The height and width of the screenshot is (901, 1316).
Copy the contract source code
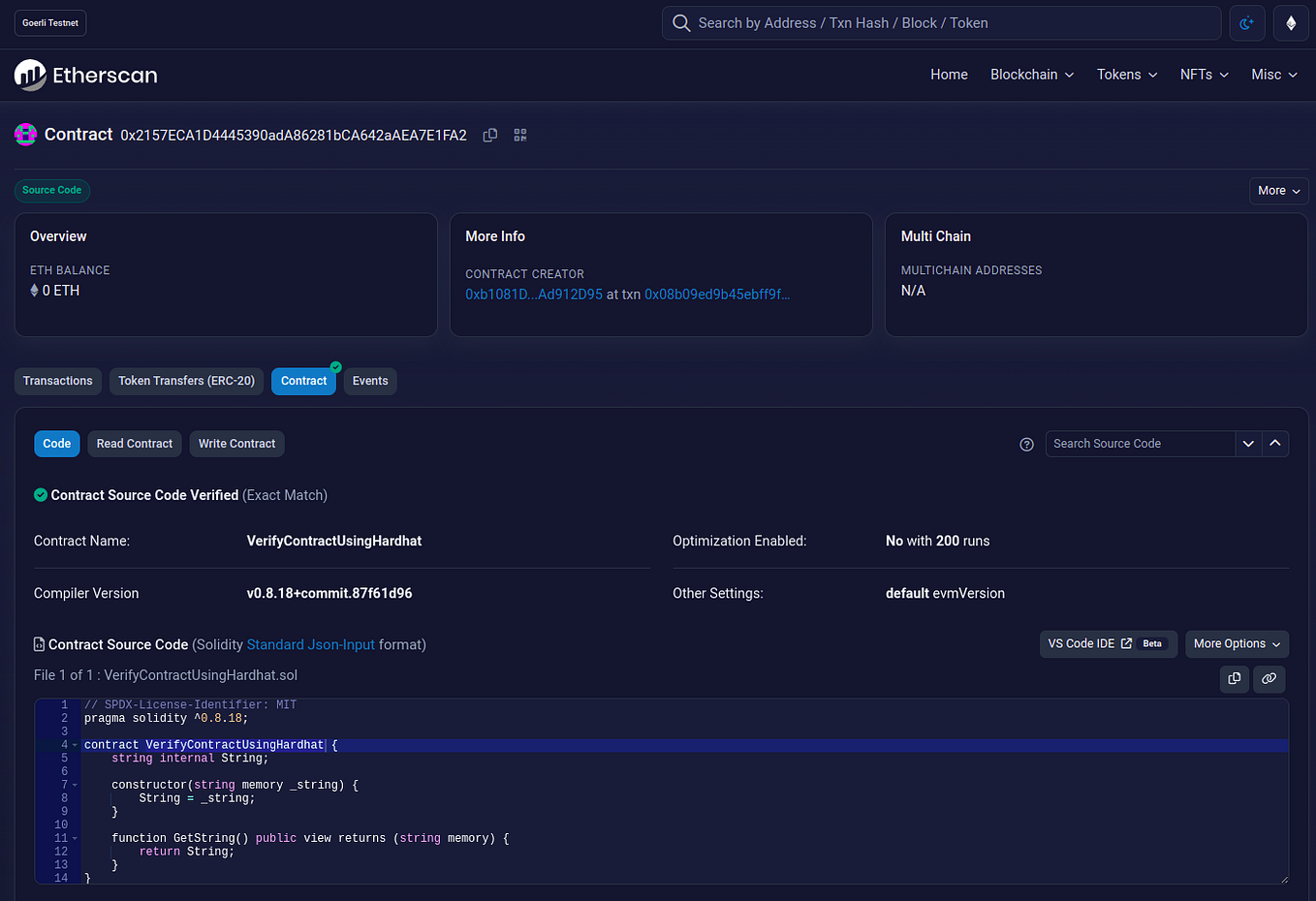[1235, 679]
